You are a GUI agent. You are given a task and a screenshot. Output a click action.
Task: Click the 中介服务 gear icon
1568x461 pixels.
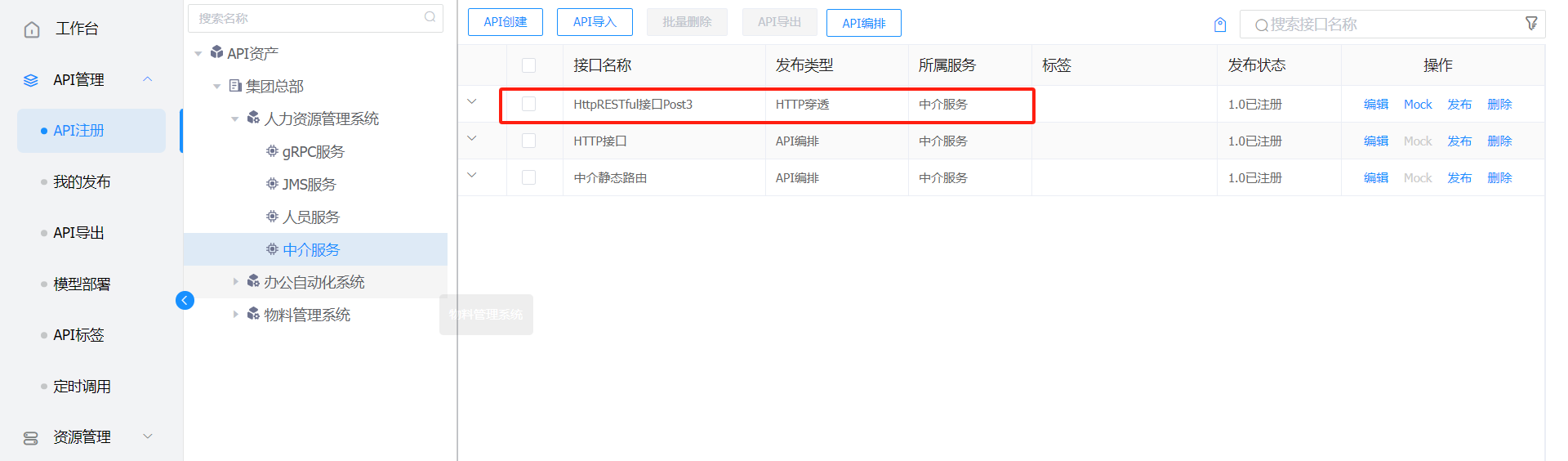(x=272, y=248)
